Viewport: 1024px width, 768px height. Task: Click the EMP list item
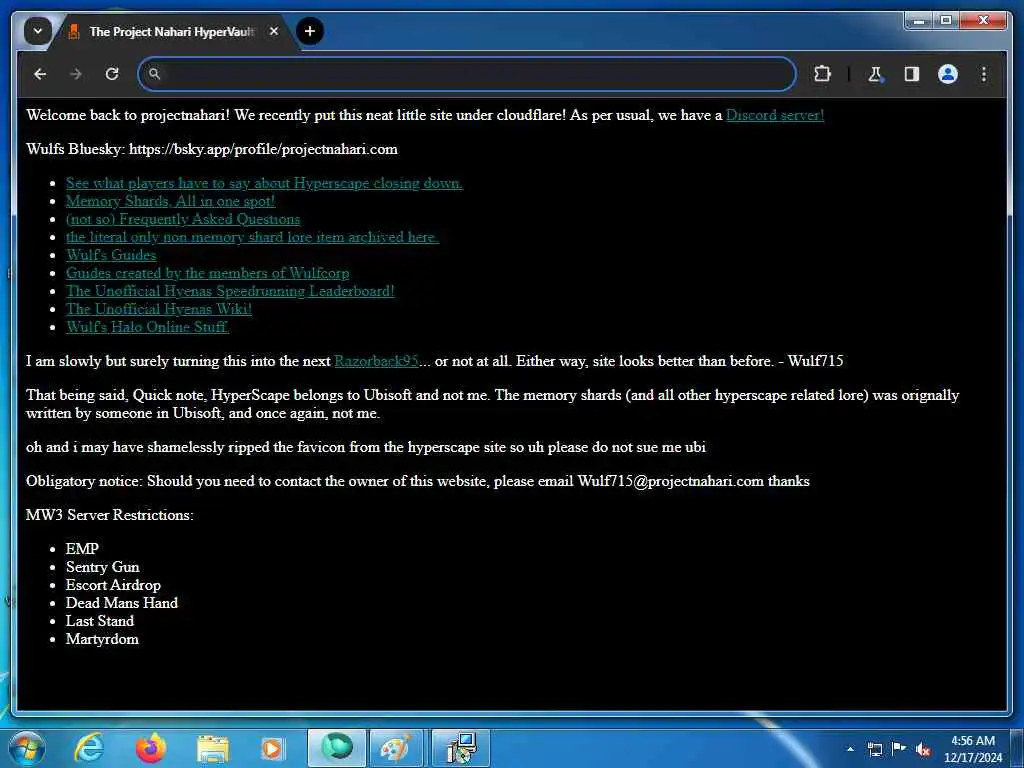coord(82,549)
